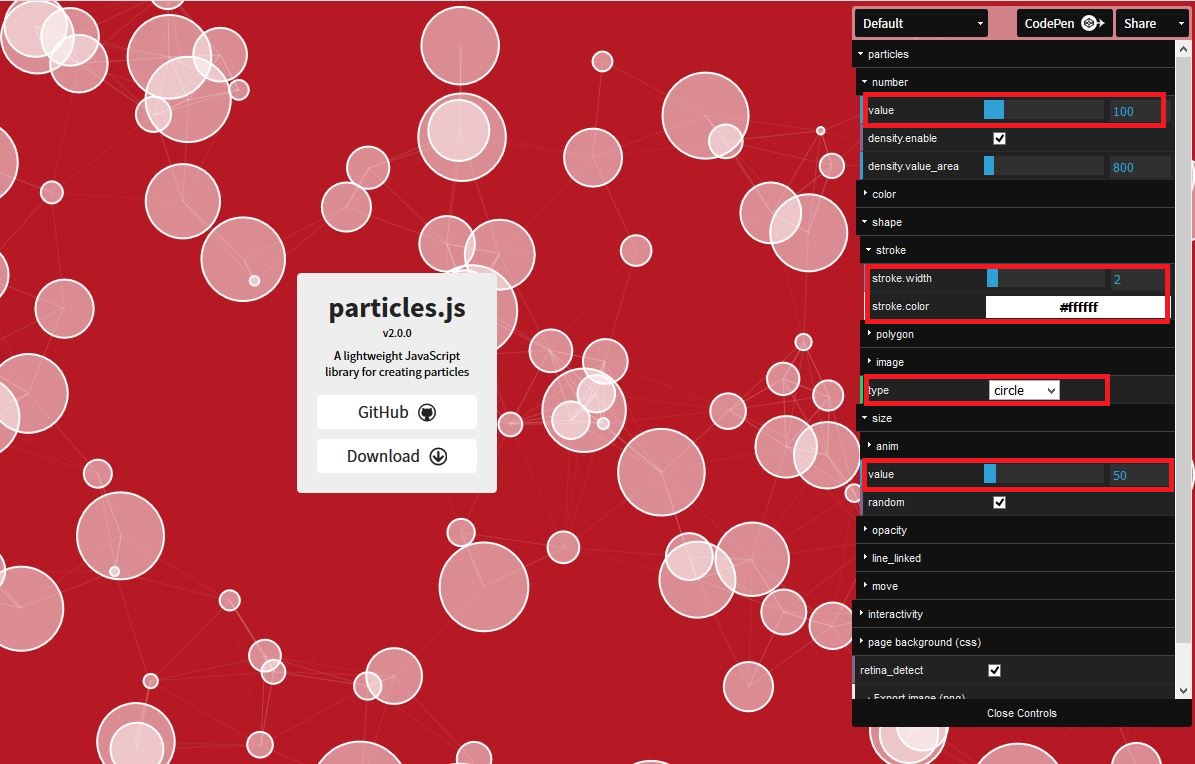Image resolution: width=1195 pixels, height=764 pixels.
Task: Expand the opacity folder
Action: point(1017,530)
